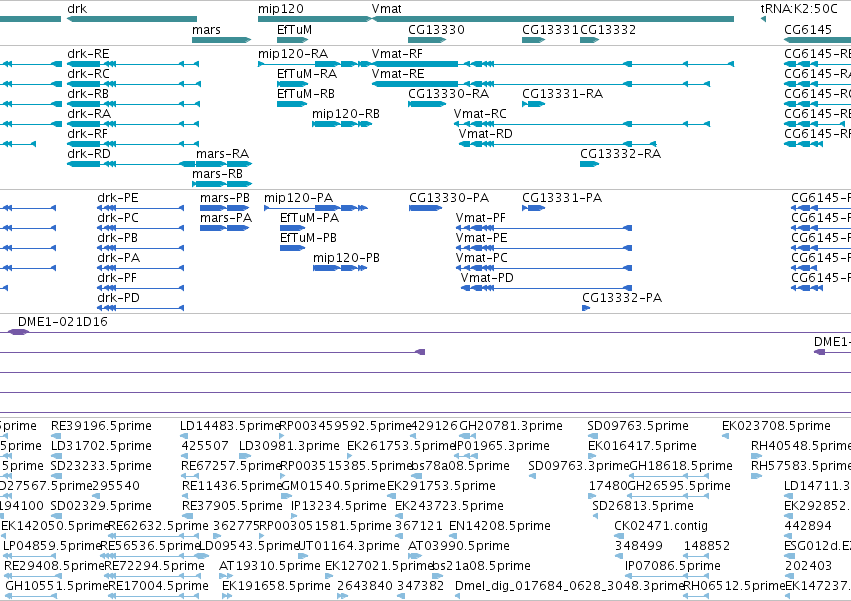Image resolution: width=851 pixels, height=601 pixels.
Task: Click the mars-PB protein label
Action: [225, 198]
